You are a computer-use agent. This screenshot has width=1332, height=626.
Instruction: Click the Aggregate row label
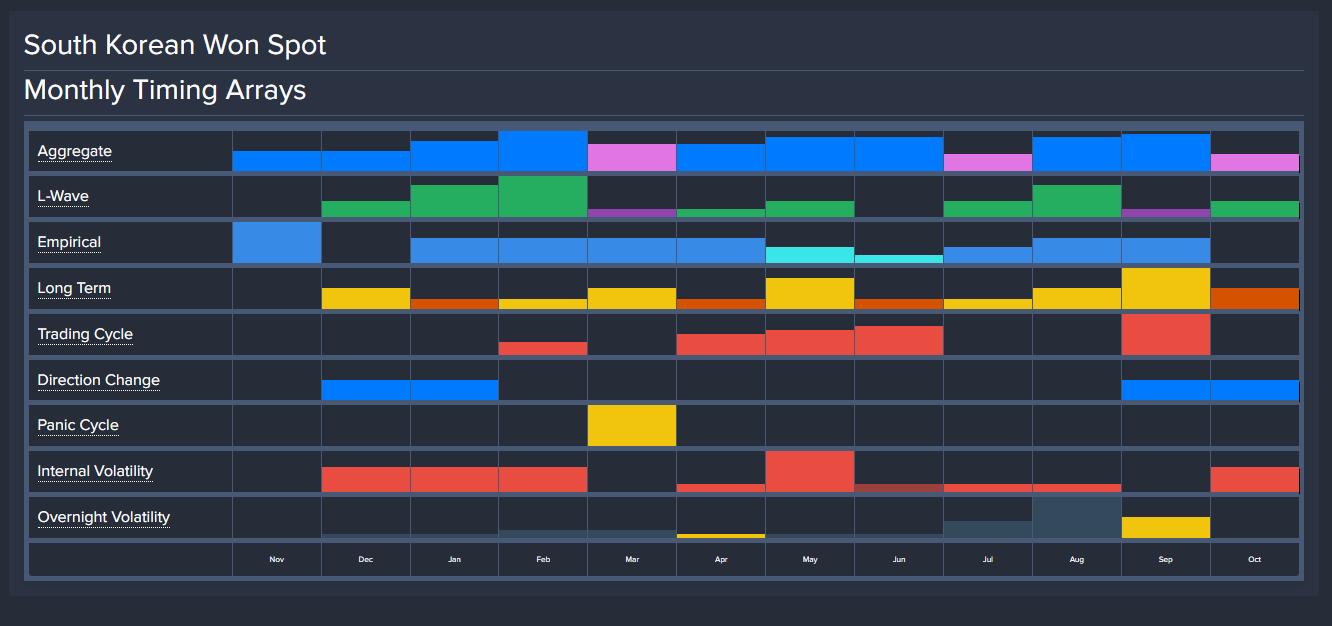(x=74, y=152)
